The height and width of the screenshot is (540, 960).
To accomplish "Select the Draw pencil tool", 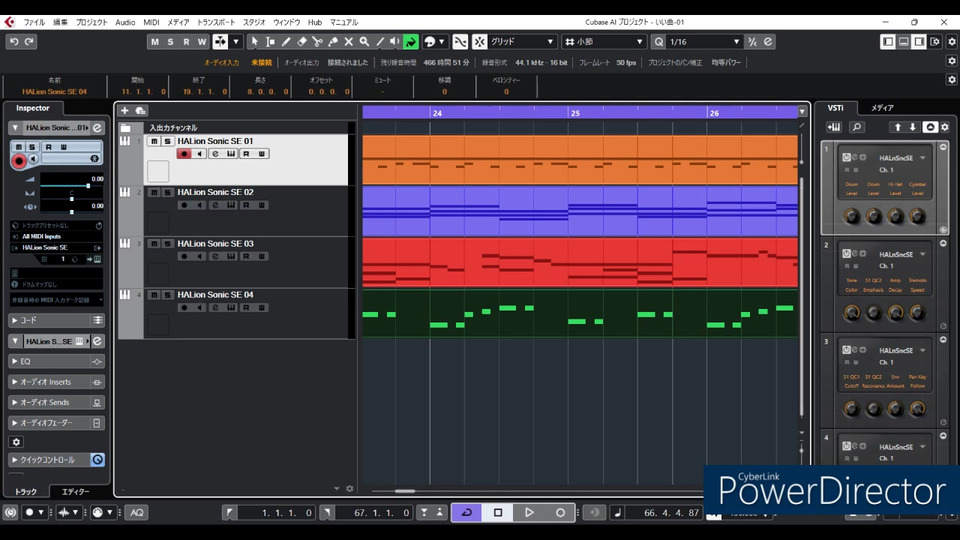I will click(x=286, y=42).
